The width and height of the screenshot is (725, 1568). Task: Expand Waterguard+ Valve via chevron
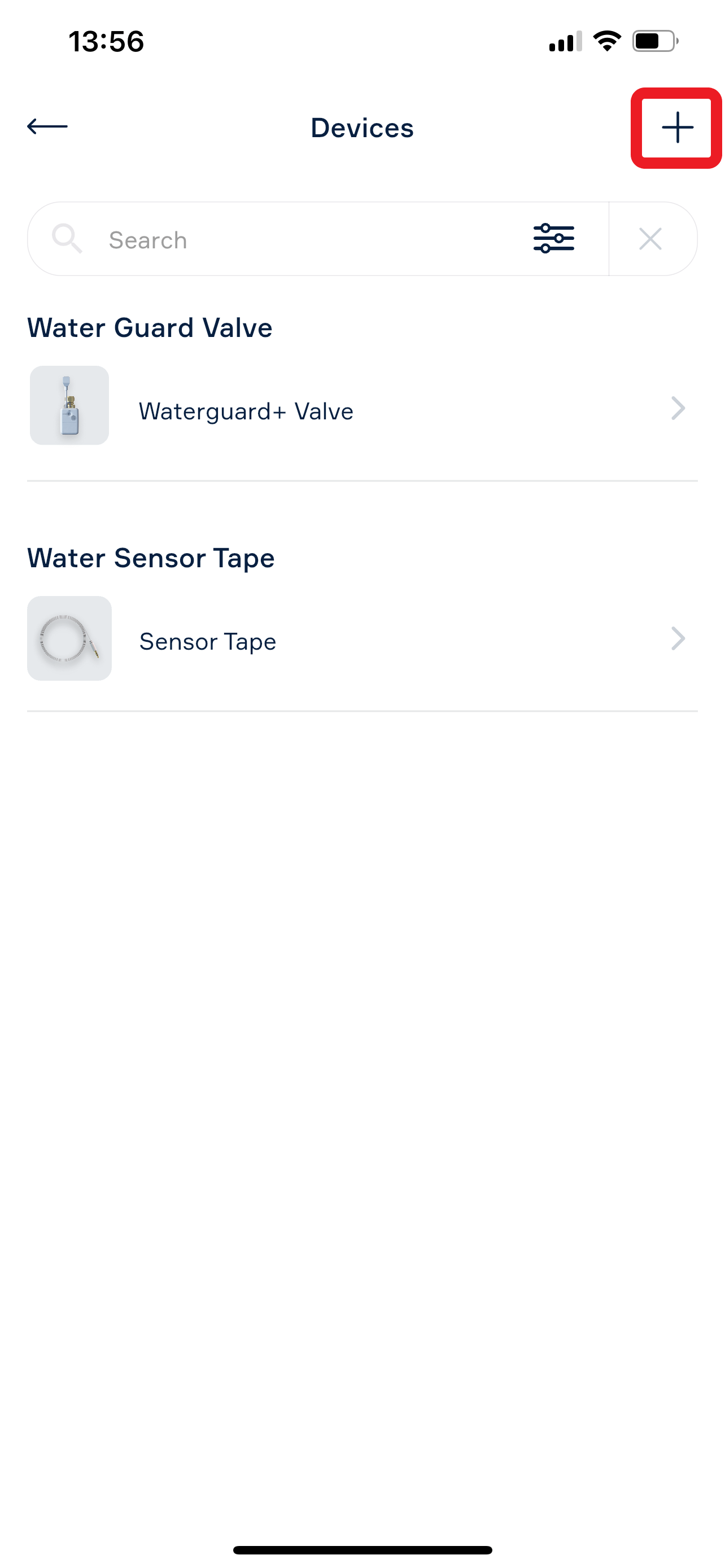[x=678, y=409]
